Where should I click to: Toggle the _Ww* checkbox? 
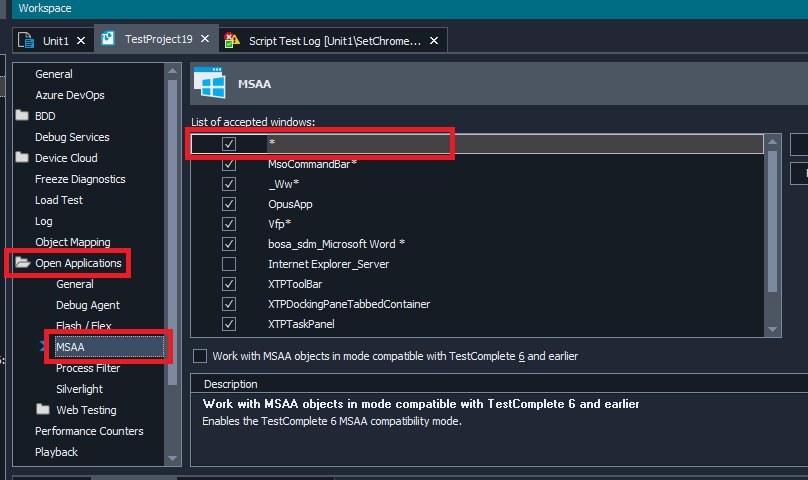[229, 184]
